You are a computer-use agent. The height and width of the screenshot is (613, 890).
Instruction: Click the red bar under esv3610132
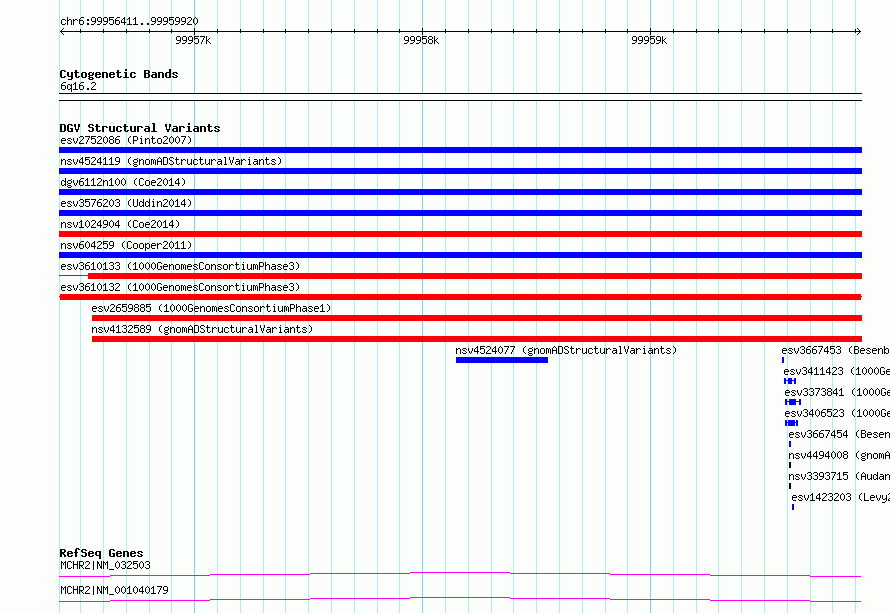tap(460, 297)
